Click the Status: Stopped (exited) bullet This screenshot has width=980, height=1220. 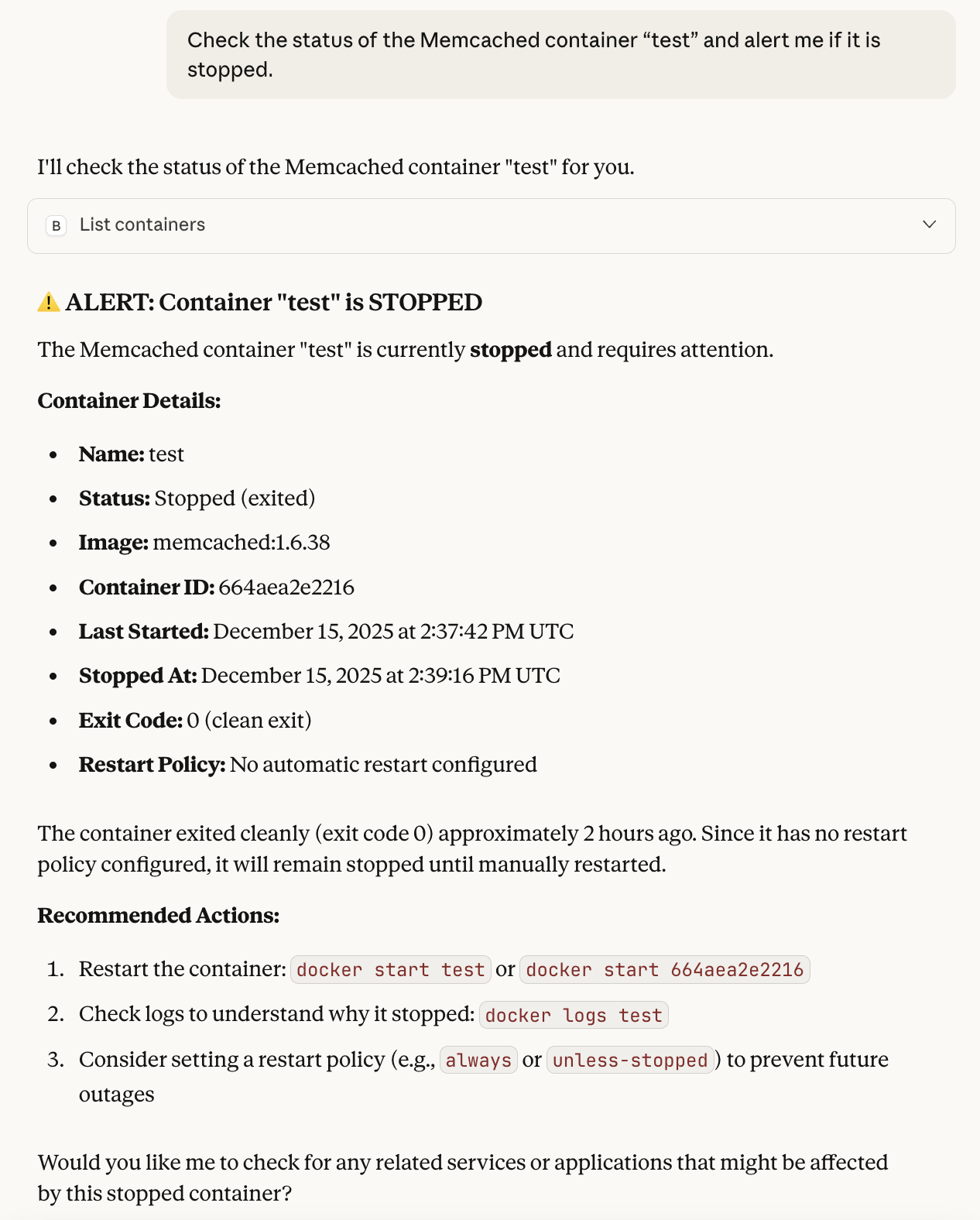[196, 499]
